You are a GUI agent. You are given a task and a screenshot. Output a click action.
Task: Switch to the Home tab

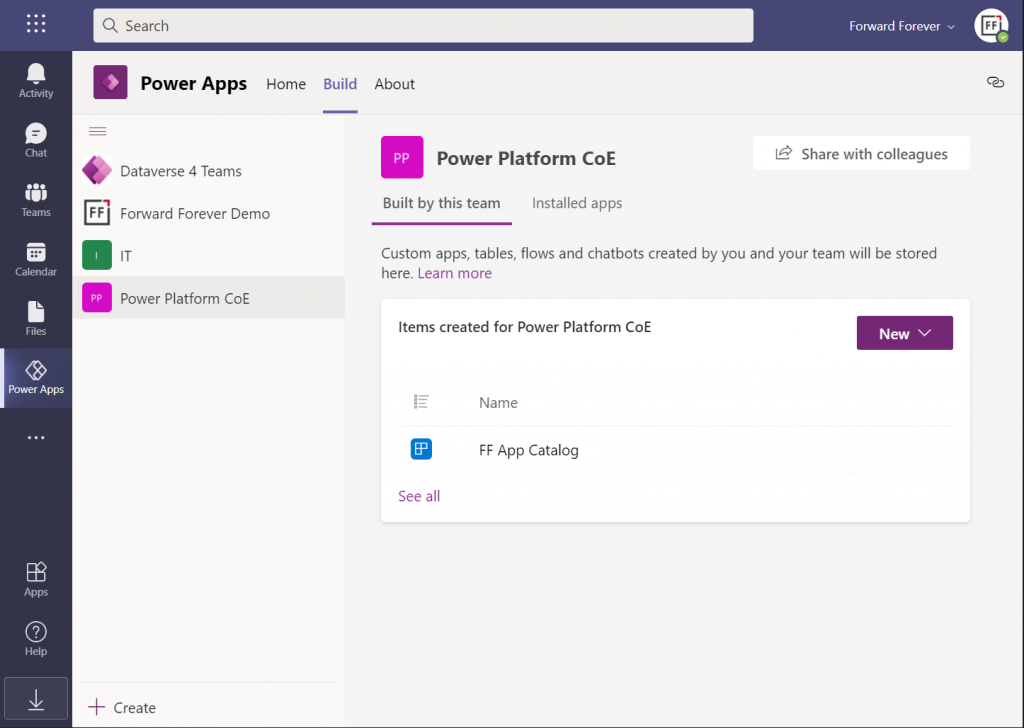tap(286, 84)
